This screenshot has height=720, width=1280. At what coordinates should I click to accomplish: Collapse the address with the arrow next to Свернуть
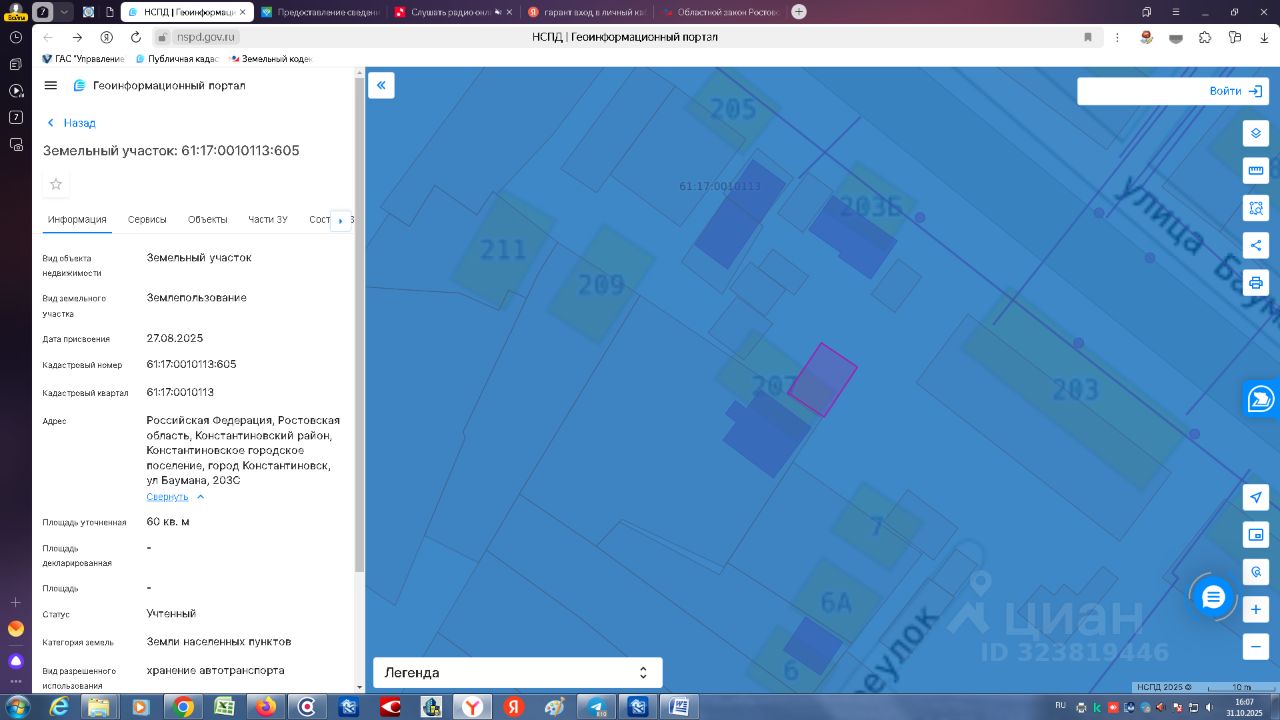pos(200,497)
